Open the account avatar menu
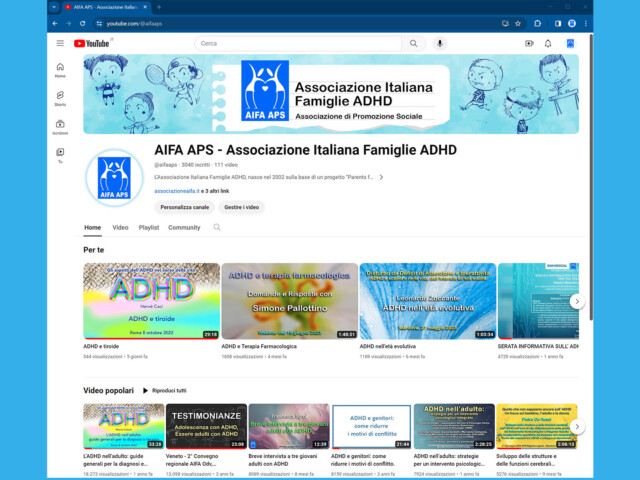 [x=570, y=43]
